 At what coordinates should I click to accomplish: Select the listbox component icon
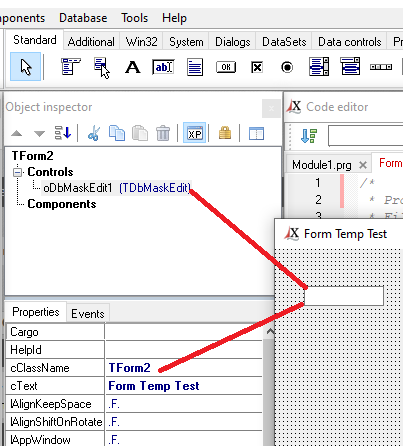click(x=319, y=66)
